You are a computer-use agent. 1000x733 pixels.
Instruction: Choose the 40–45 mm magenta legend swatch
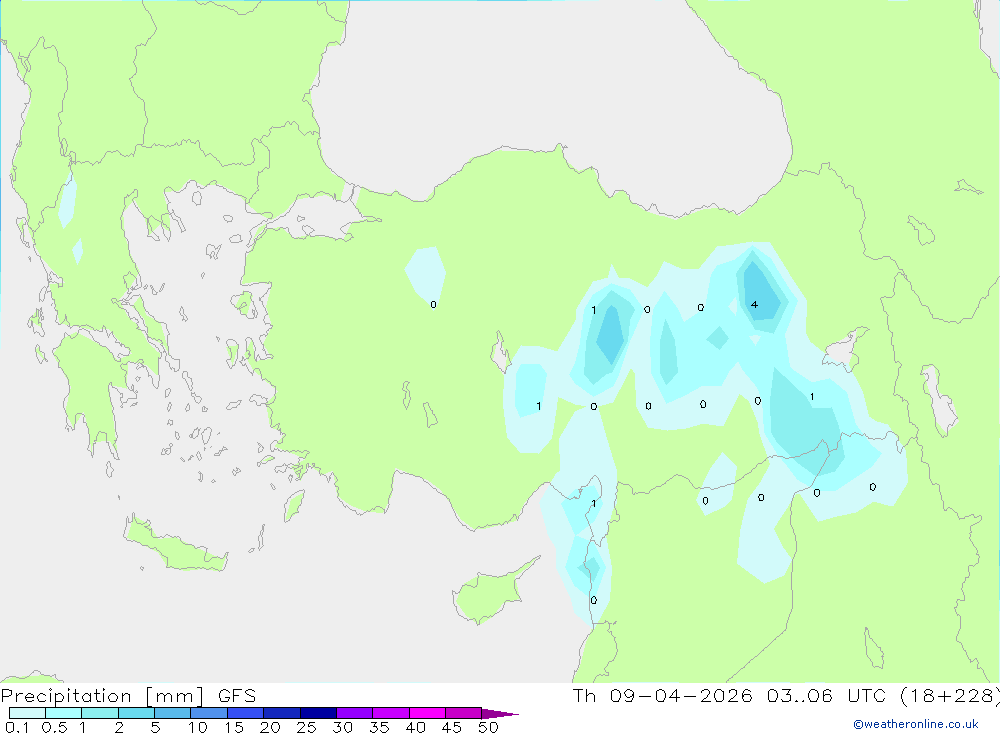[x=427, y=713]
